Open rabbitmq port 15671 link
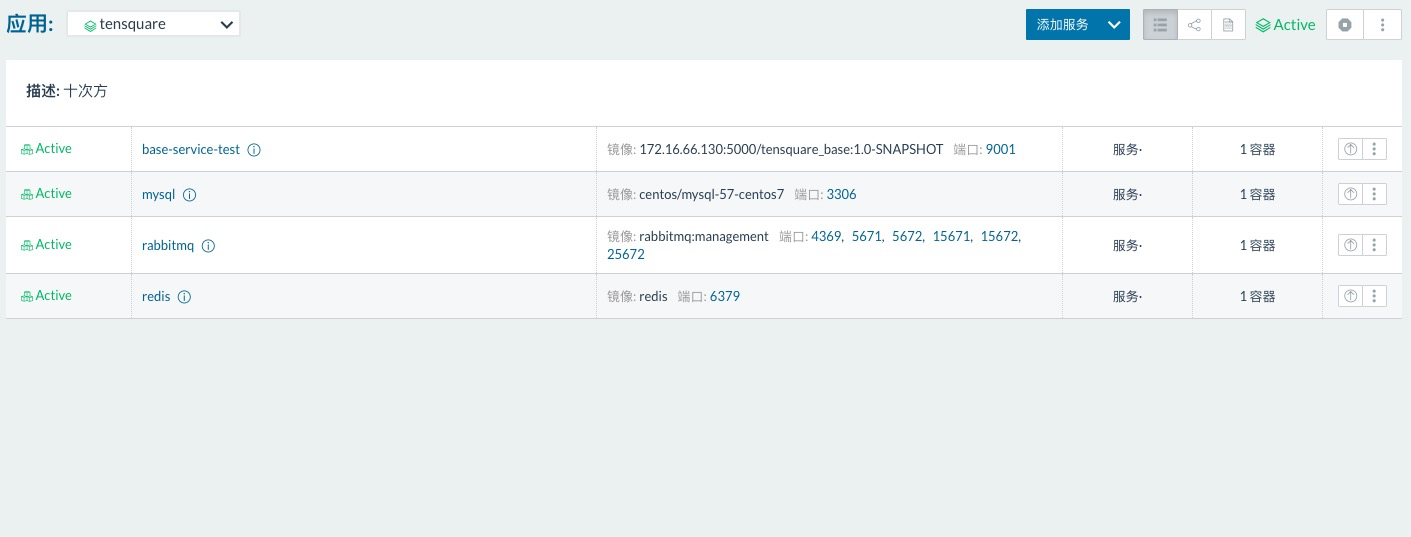The image size is (1411, 537). pos(951,236)
